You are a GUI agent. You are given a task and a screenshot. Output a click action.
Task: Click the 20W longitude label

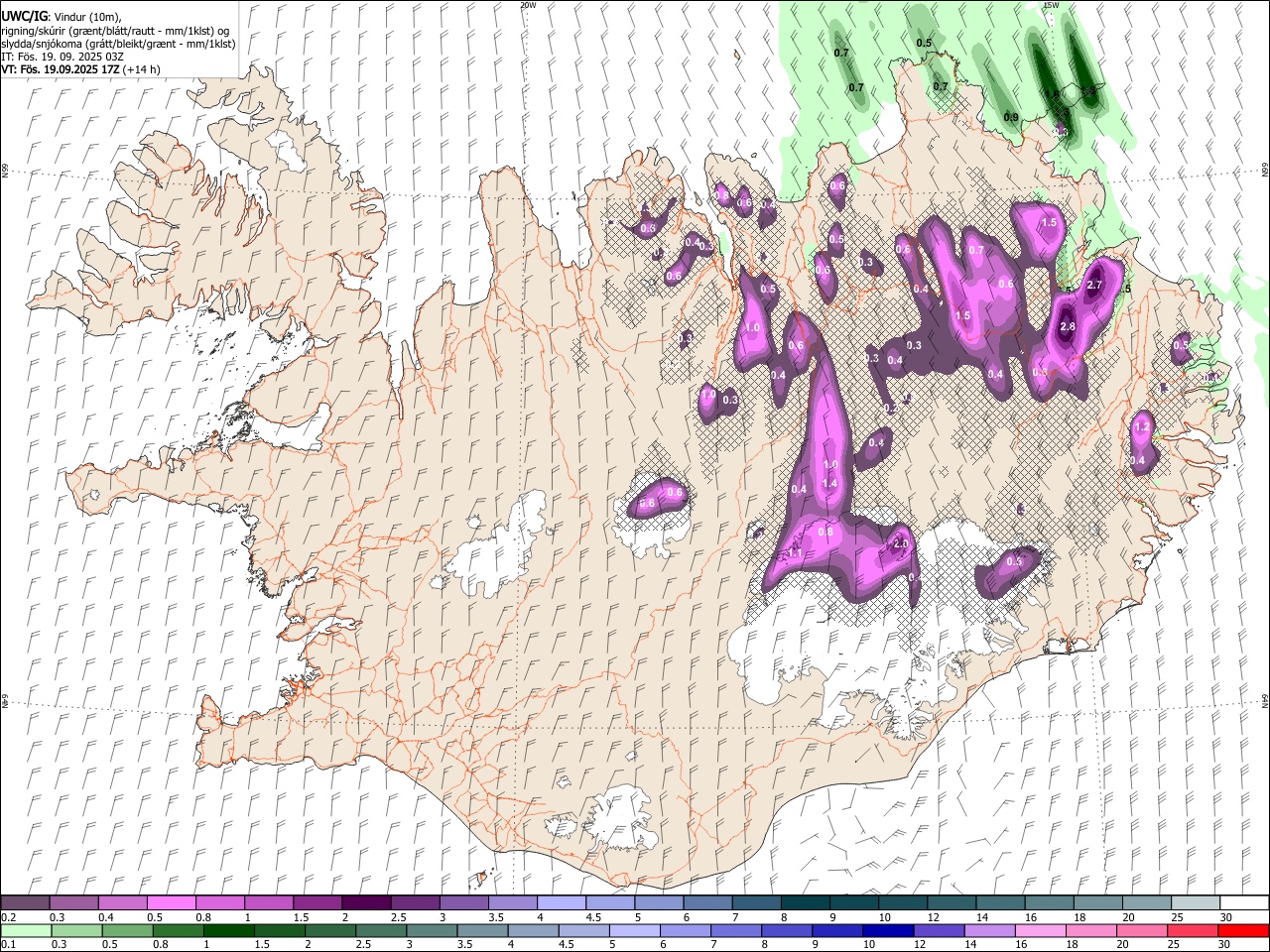(528, 5)
